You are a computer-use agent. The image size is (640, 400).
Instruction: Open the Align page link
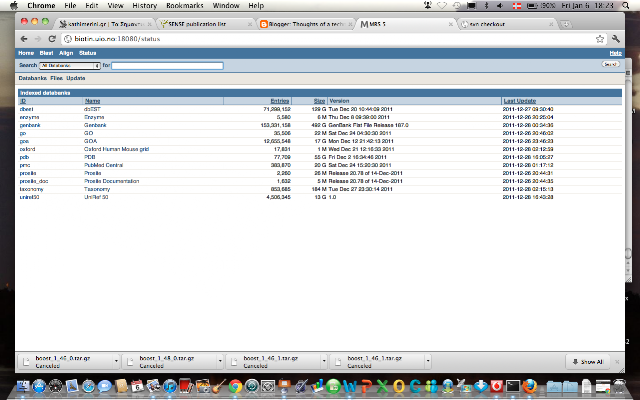(66, 53)
